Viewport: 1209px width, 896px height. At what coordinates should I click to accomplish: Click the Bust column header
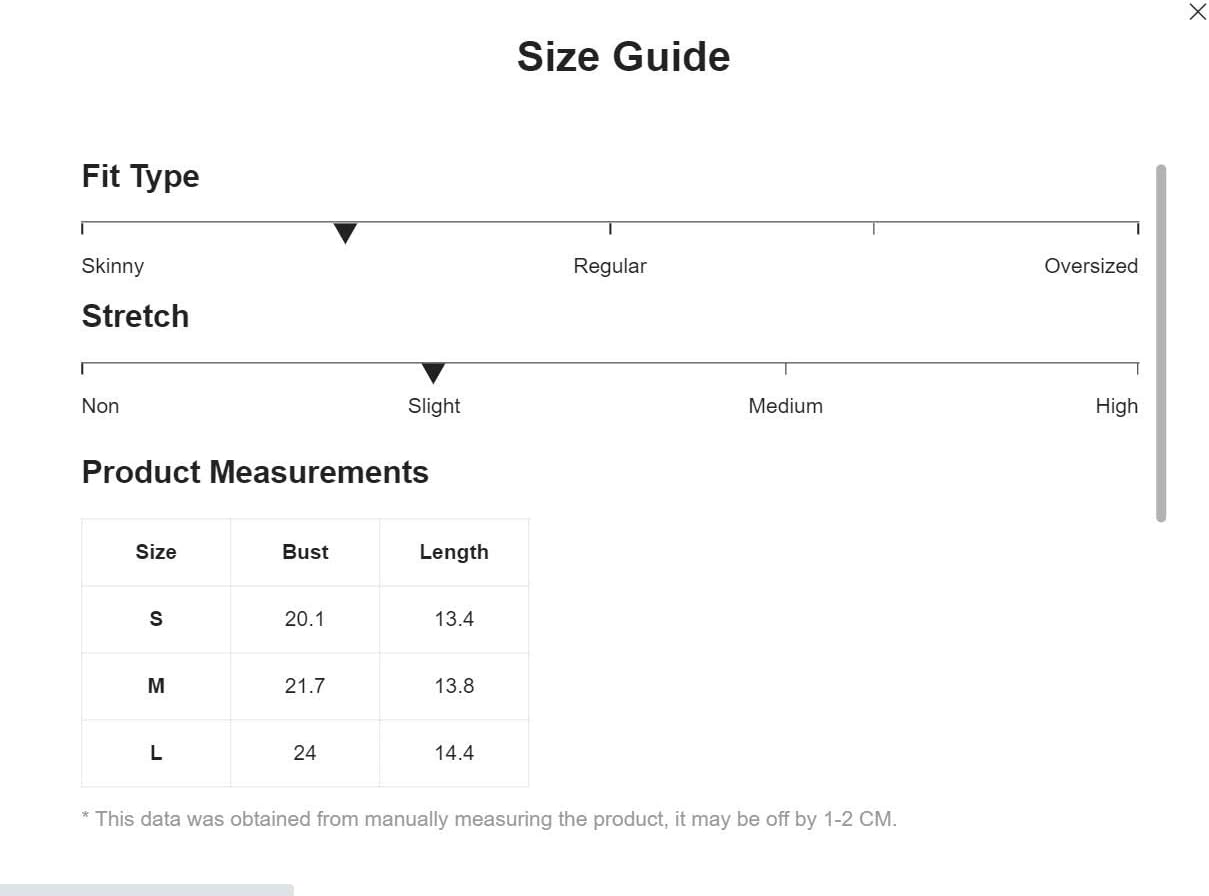tap(305, 552)
